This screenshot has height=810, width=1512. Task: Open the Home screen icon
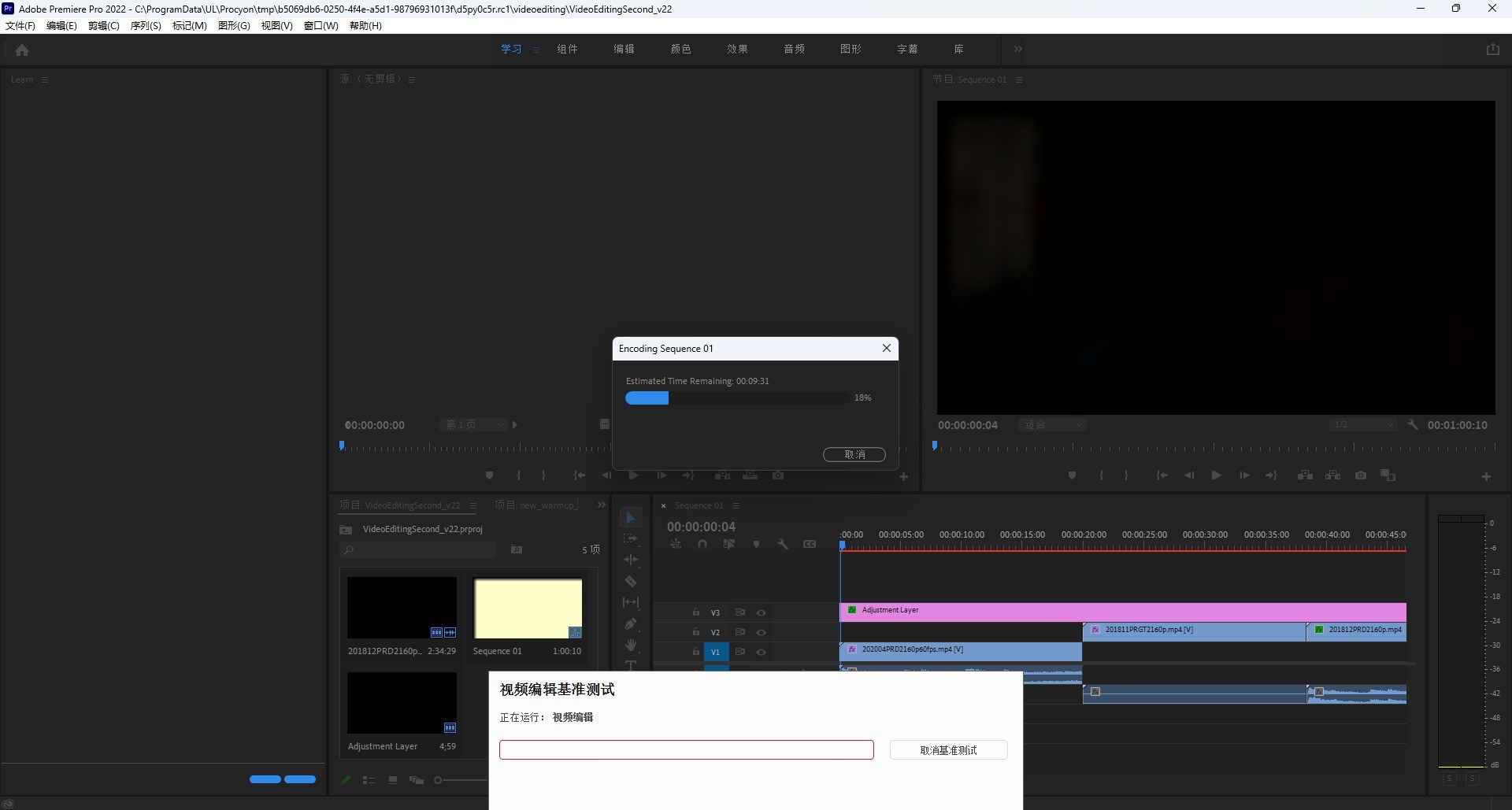[x=22, y=50]
